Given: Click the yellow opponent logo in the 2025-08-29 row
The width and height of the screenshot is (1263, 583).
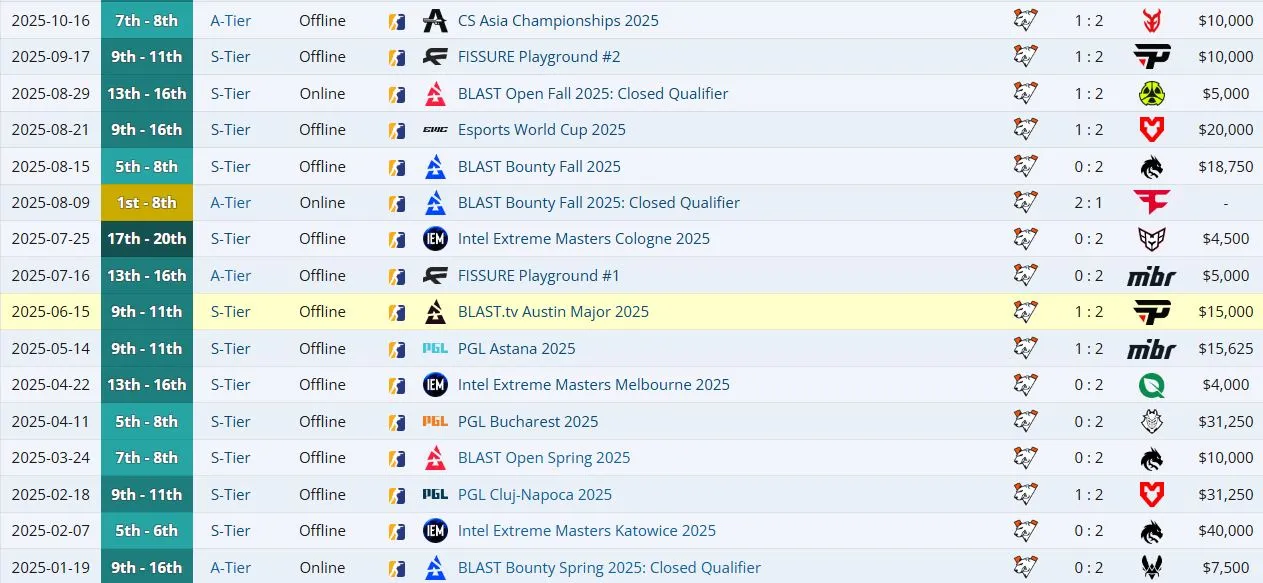Looking at the screenshot, I should 1153,94.
